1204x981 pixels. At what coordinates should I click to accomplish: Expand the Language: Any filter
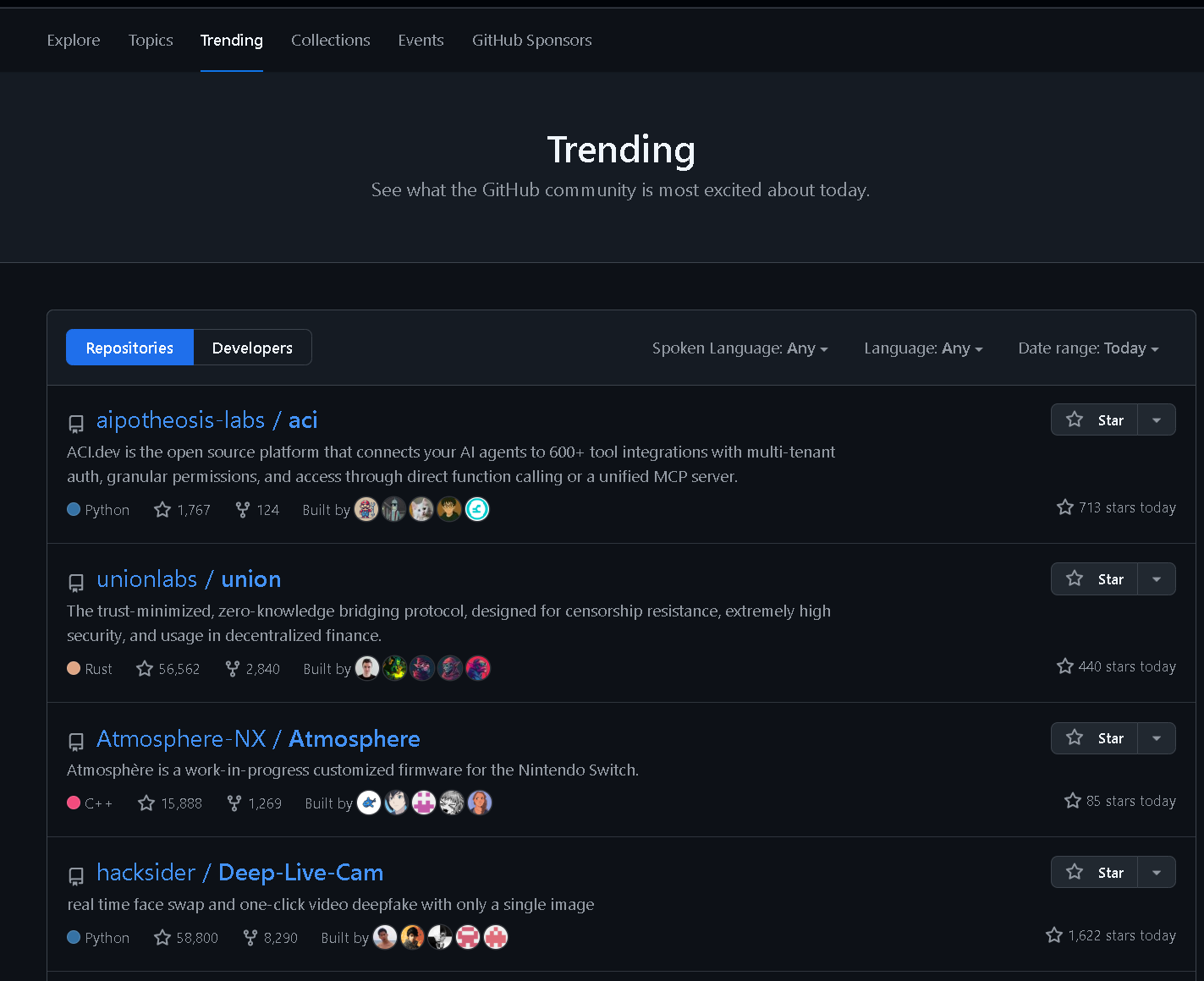tap(923, 348)
